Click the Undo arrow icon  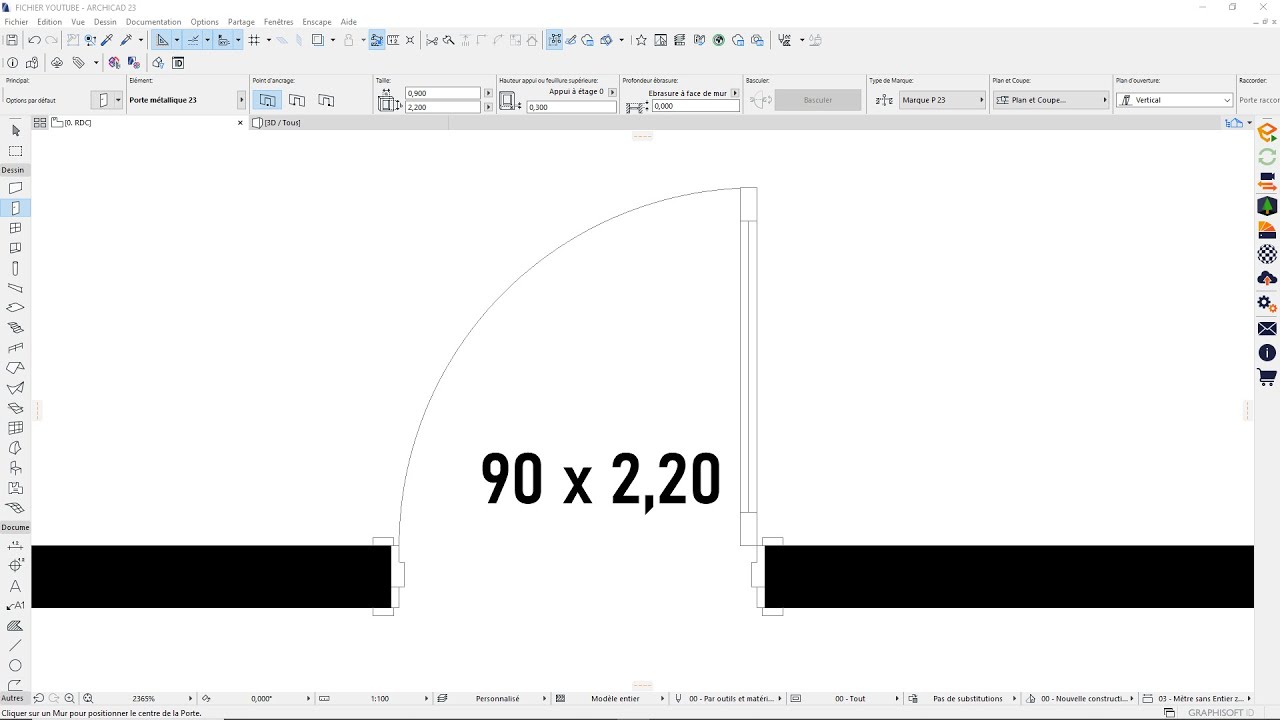pos(34,40)
